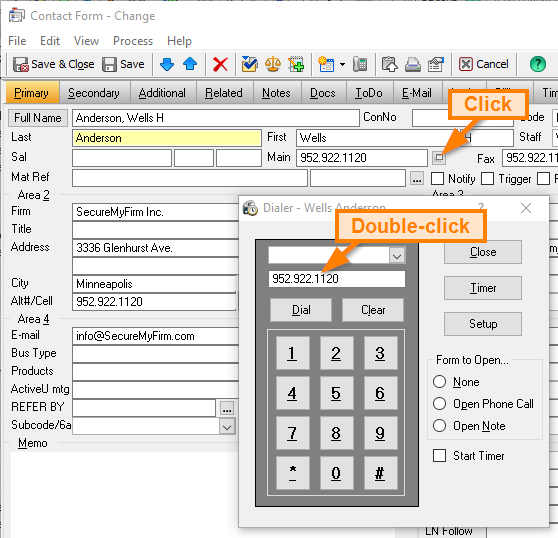Click dial button next to Main phone

point(439,158)
